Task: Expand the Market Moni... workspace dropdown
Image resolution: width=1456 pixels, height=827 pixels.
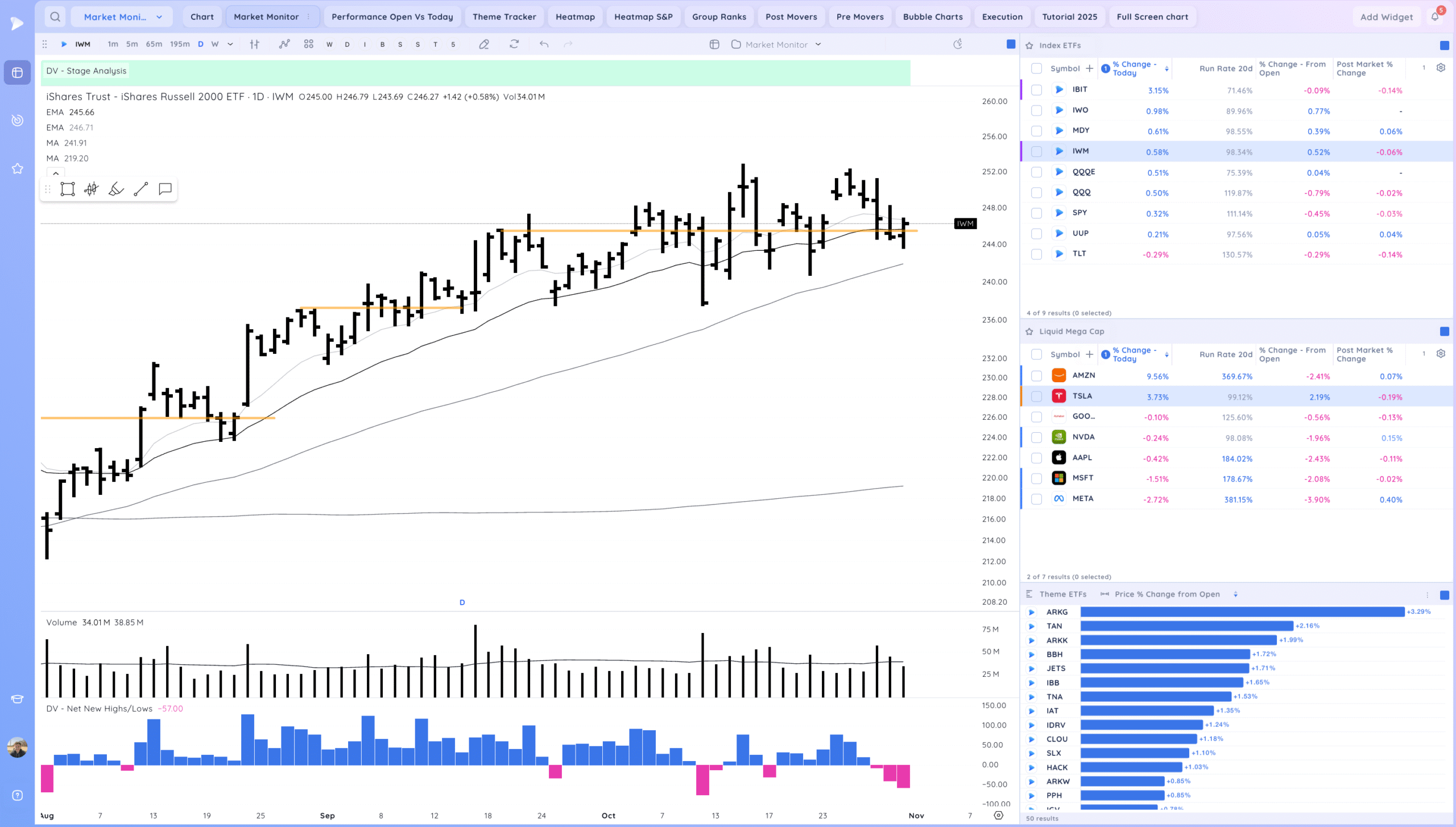Action: [x=159, y=17]
